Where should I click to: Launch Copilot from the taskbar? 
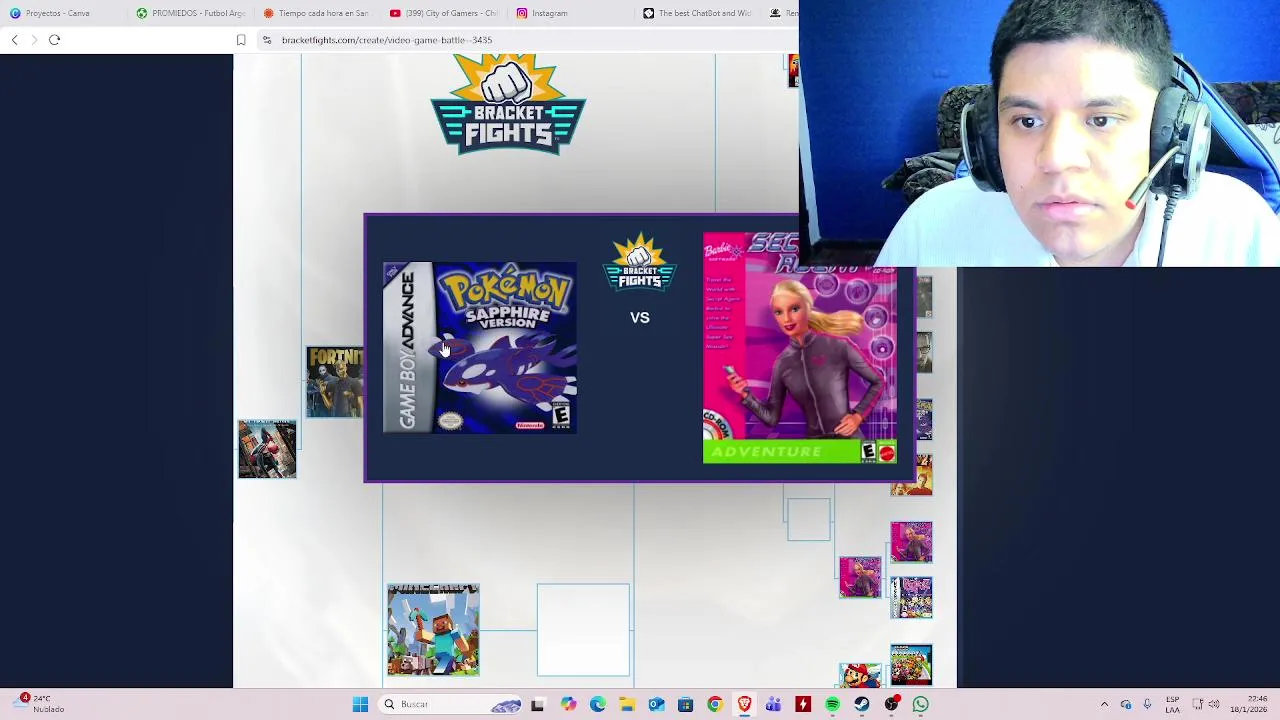568,704
